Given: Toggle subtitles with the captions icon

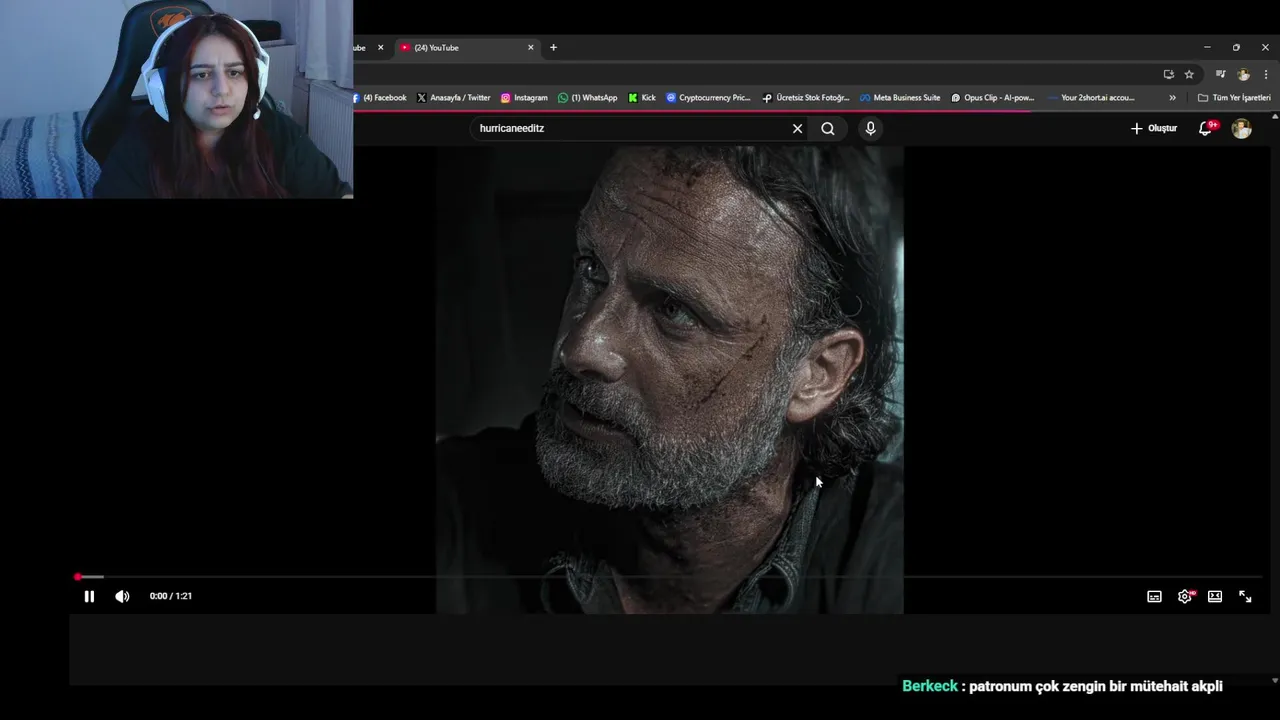Looking at the screenshot, I should pos(1154,596).
